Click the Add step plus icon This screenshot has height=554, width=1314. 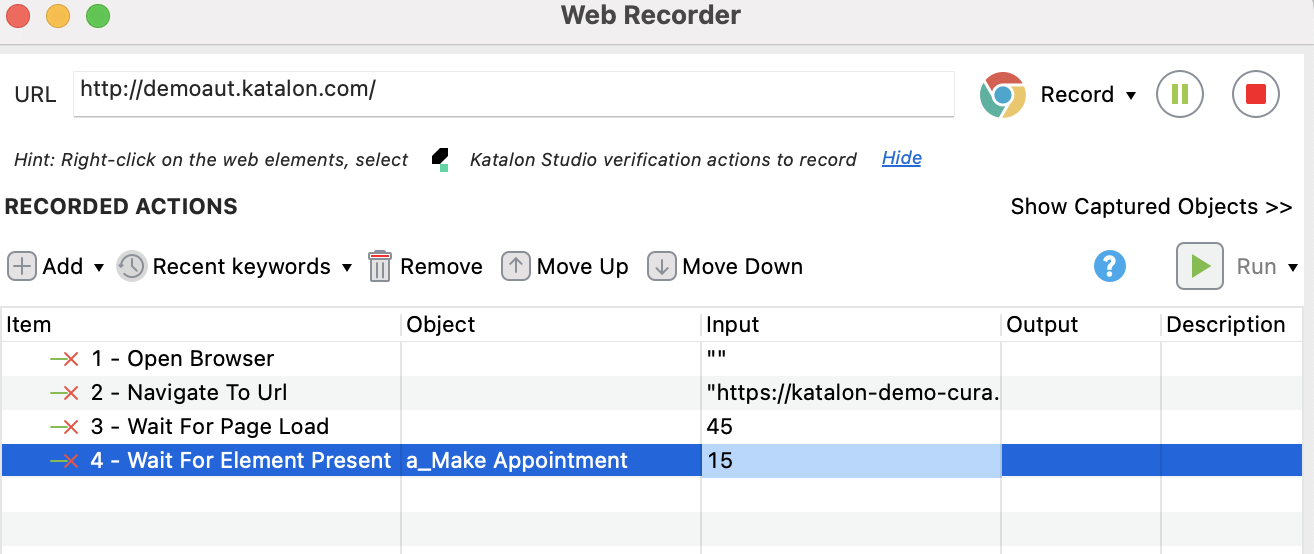point(22,267)
